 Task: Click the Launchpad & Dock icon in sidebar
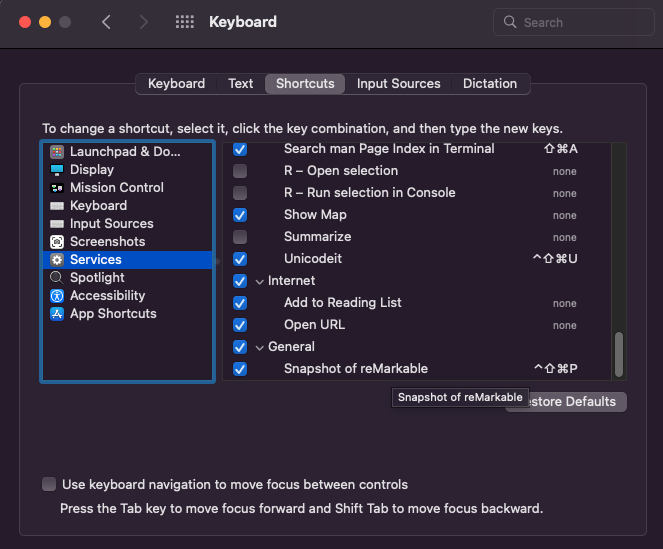[57, 152]
